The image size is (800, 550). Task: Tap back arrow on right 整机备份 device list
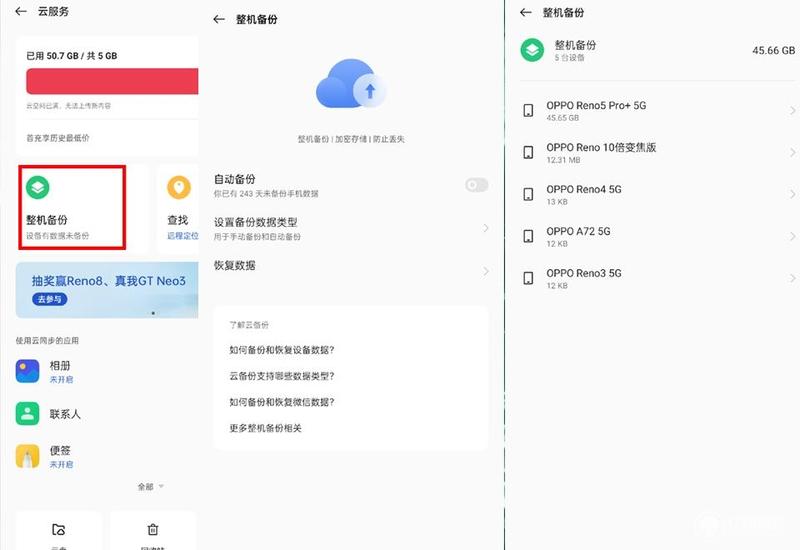click(526, 12)
